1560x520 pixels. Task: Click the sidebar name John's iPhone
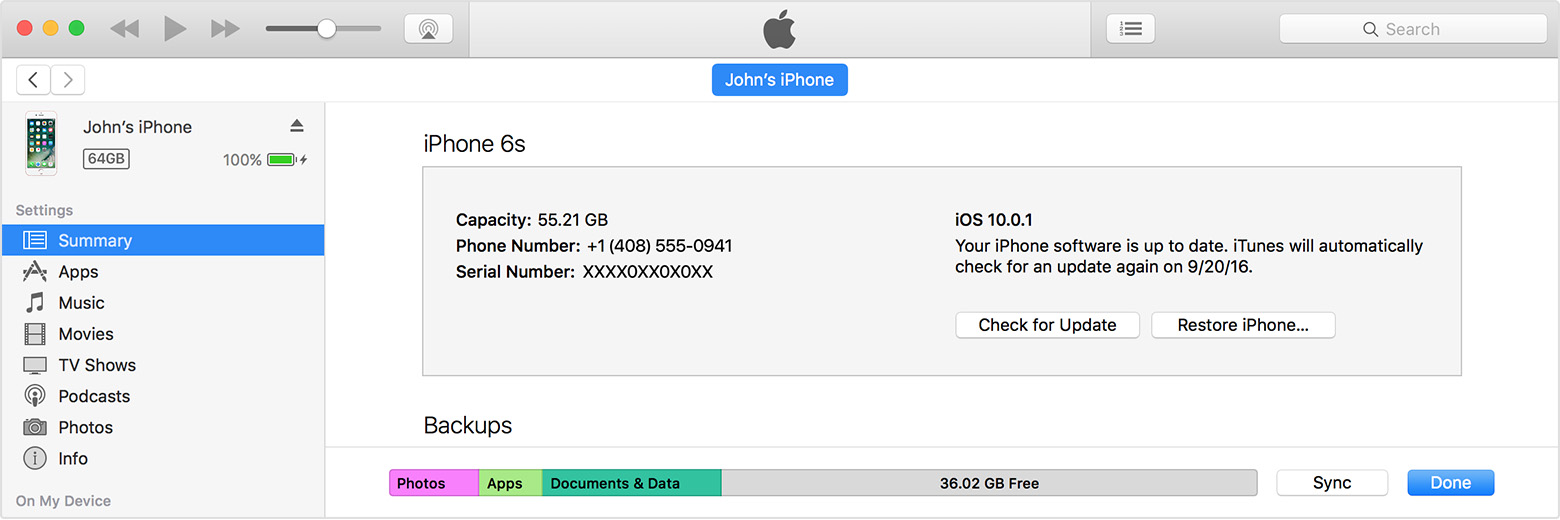(x=137, y=127)
